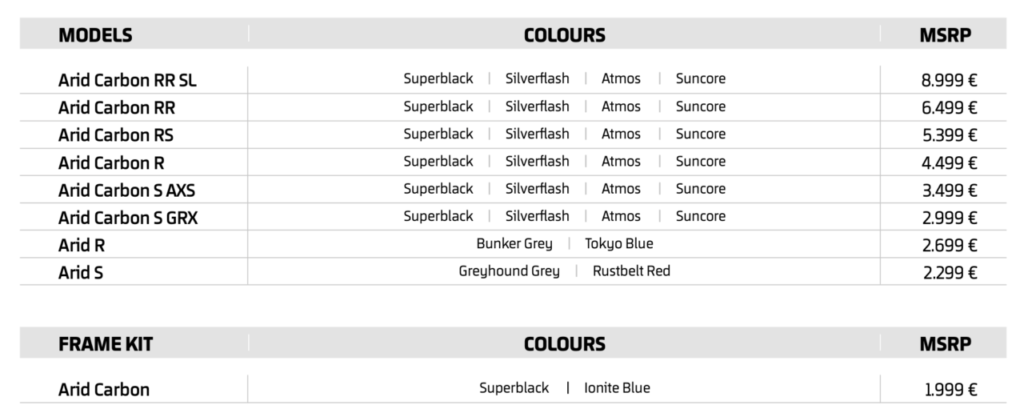The height and width of the screenshot is (417, 1024).
Task: Select Arid Carbon RS model name
Action: (x=116, y=135)
